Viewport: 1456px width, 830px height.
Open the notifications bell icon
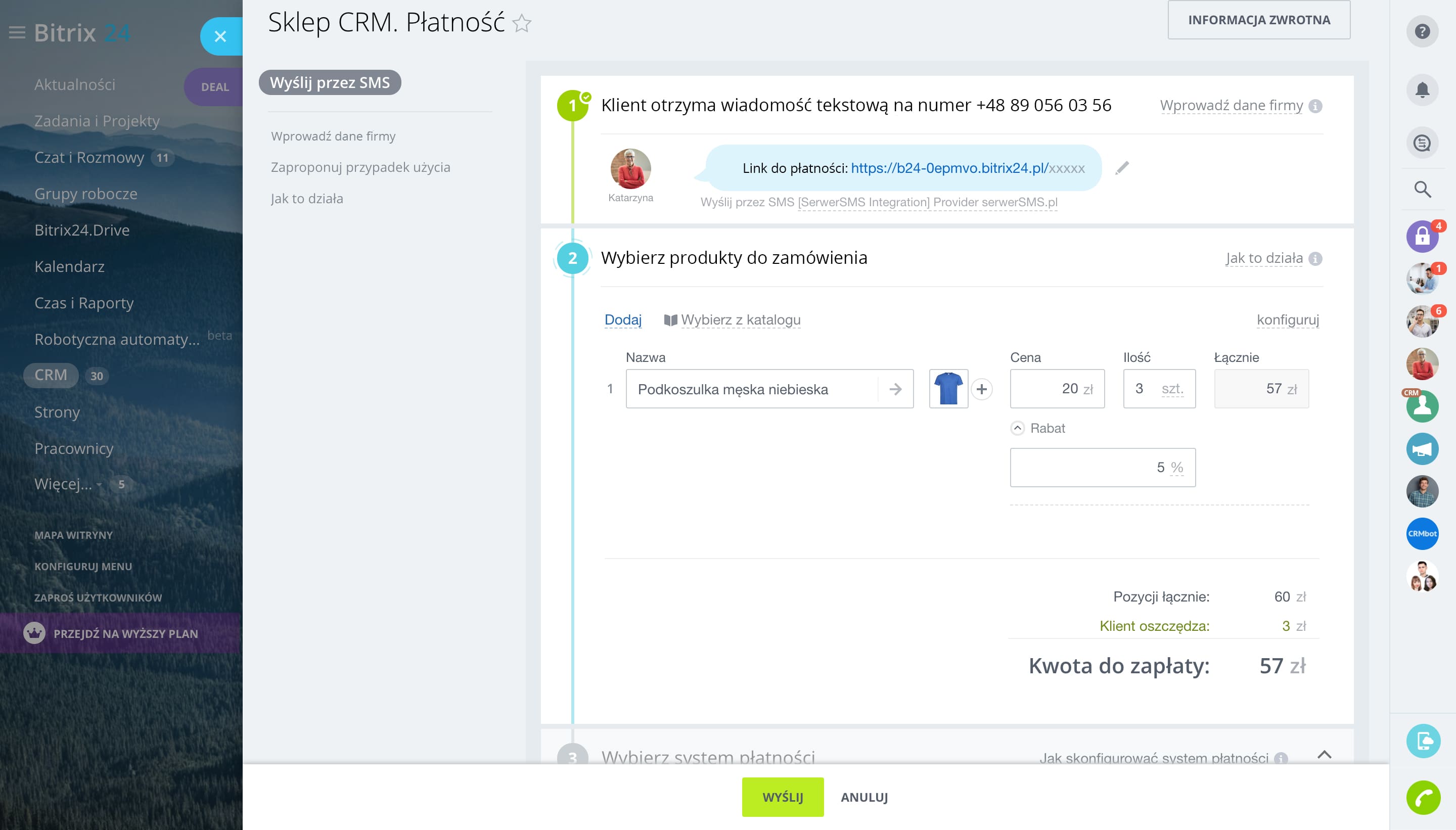click(x=1422, y=90)
